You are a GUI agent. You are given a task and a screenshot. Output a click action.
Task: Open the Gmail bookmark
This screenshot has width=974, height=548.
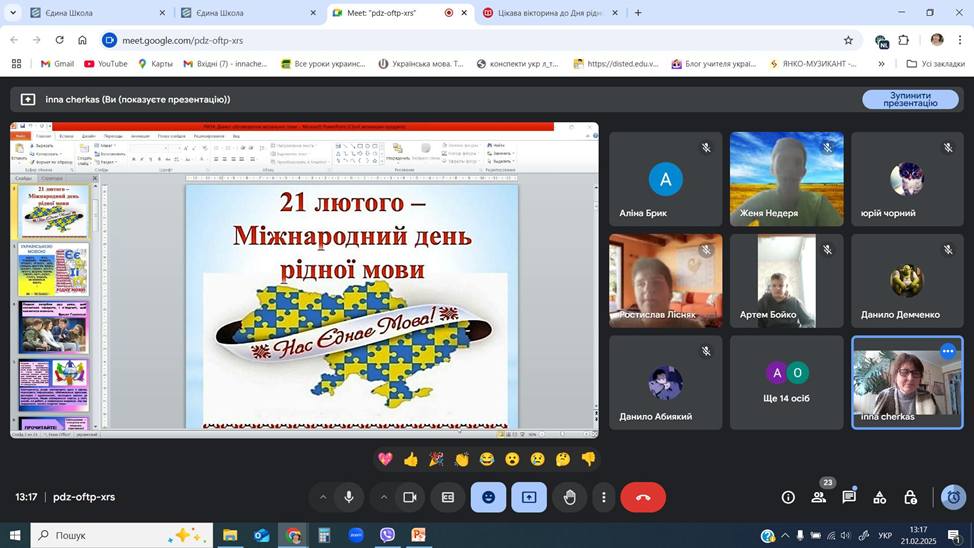(57, 63)
